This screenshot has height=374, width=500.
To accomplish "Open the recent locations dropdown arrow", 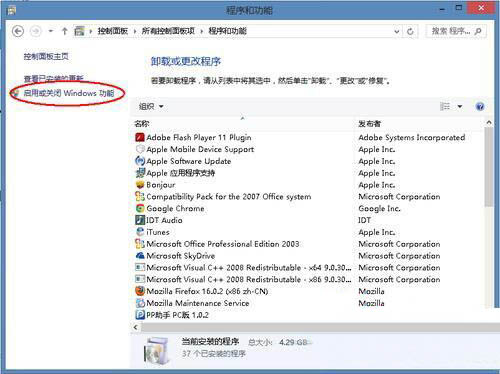I will (51, 31).
